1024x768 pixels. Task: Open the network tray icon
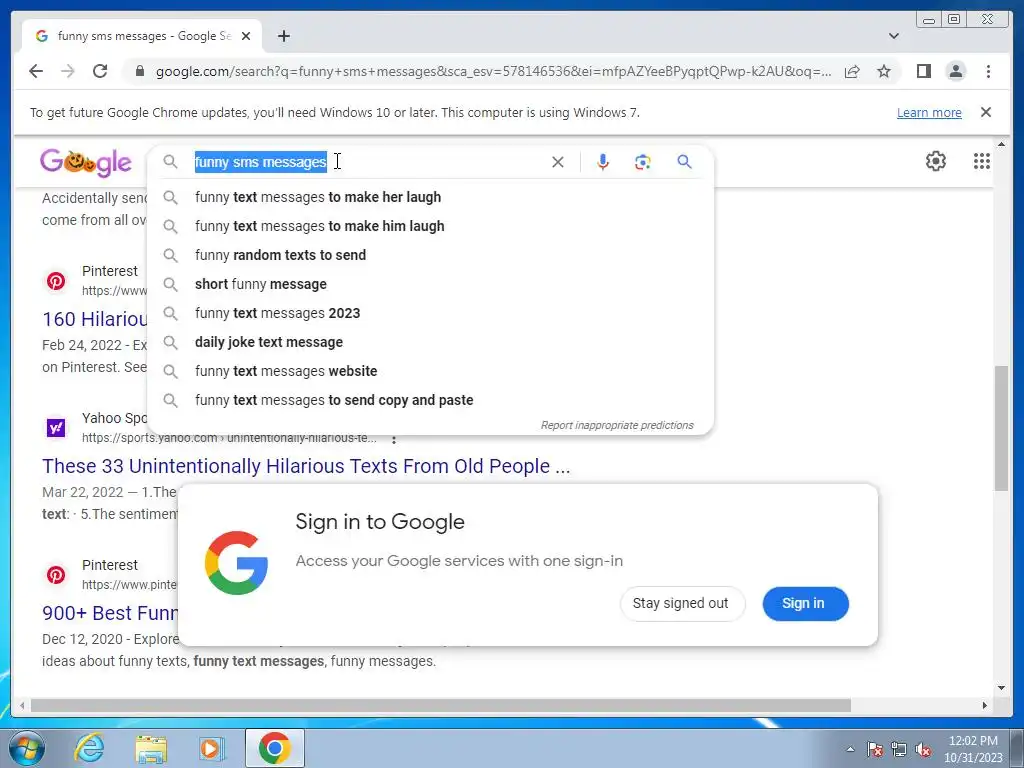click(x=899, y=749)
